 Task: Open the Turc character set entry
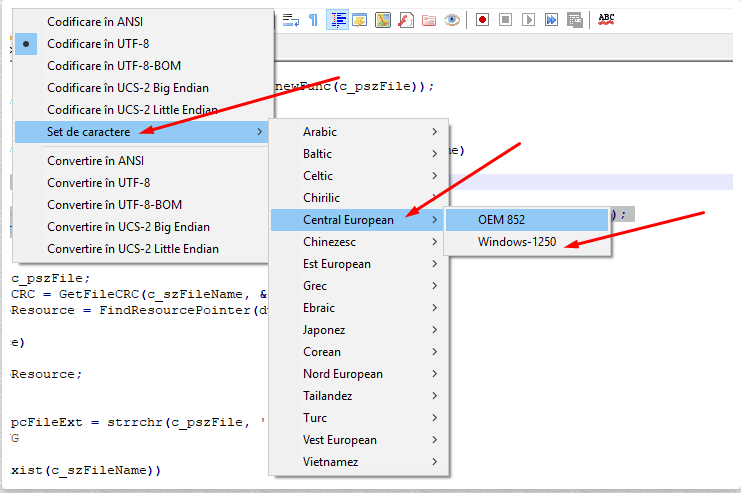(x=359, y=418)
